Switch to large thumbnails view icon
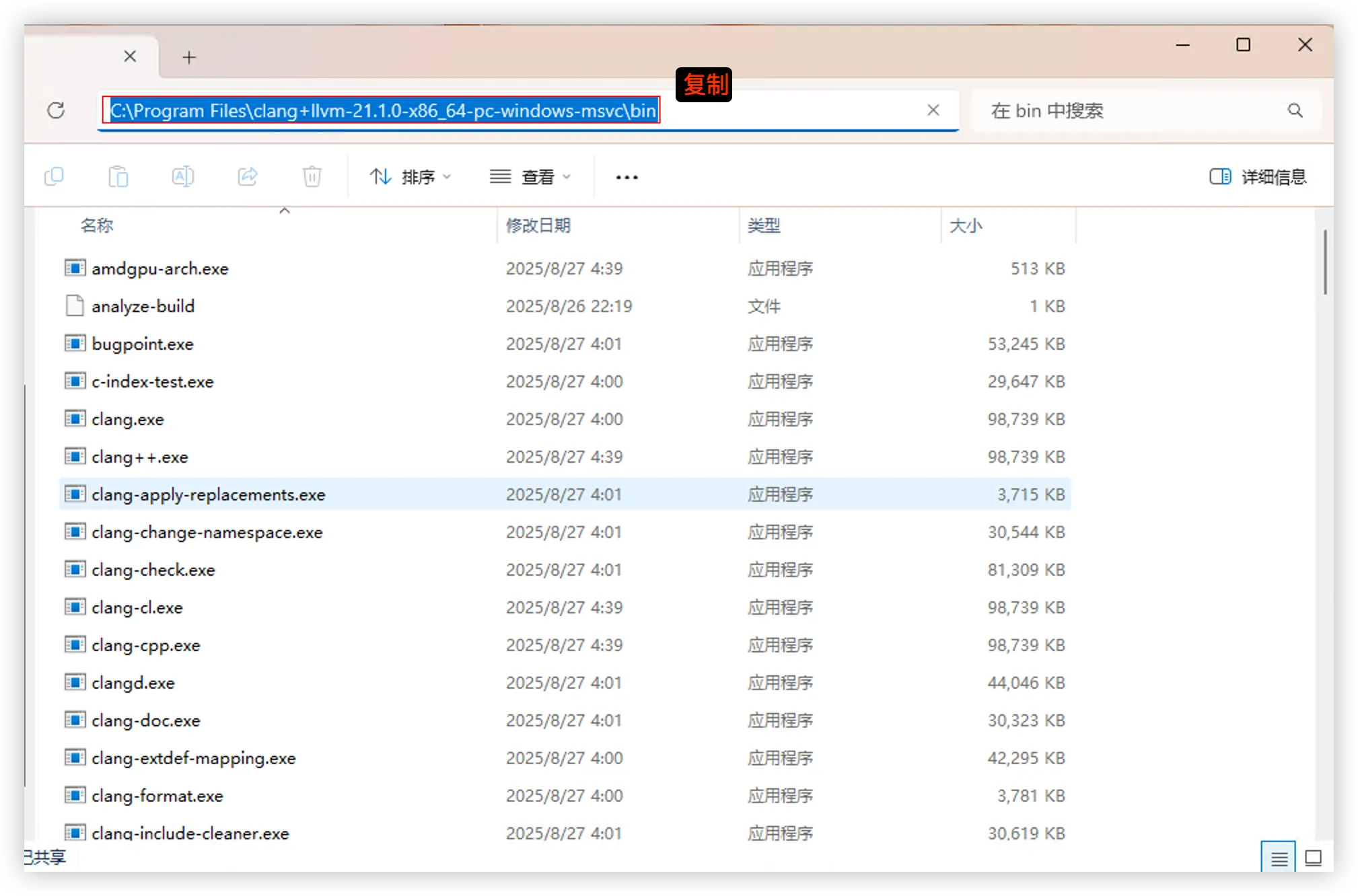 1313,858
